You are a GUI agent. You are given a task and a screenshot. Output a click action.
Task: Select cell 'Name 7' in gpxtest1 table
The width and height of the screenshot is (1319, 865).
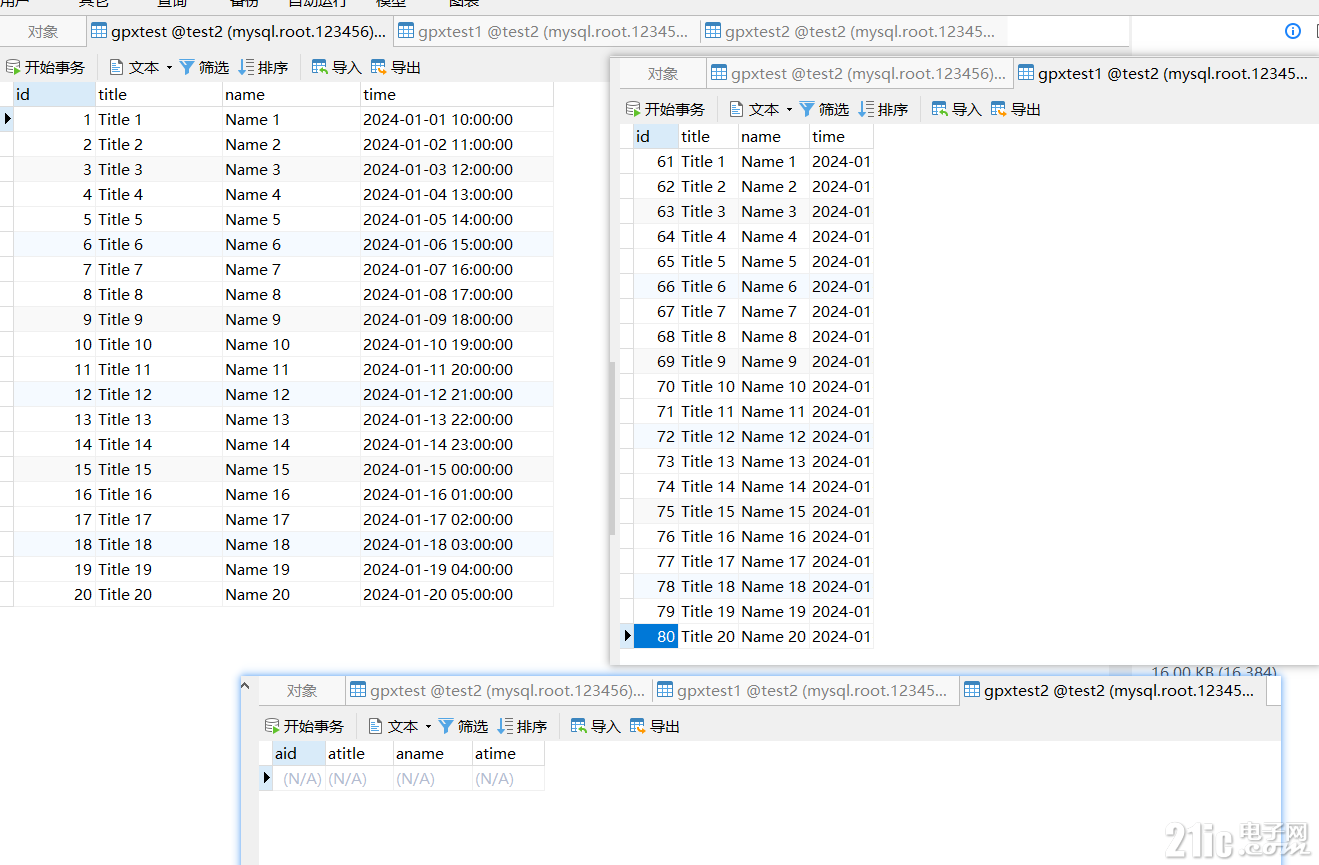[773, 311]
